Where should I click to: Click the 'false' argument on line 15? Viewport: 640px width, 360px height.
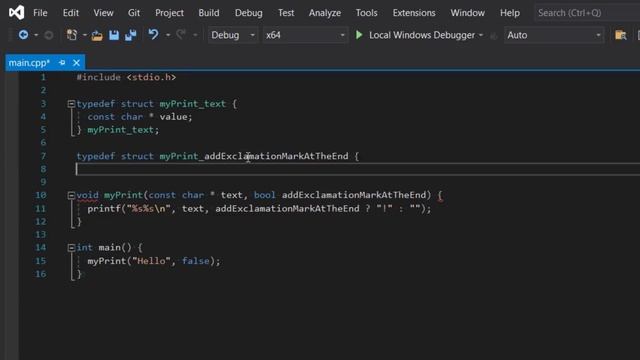pos(196,261)
